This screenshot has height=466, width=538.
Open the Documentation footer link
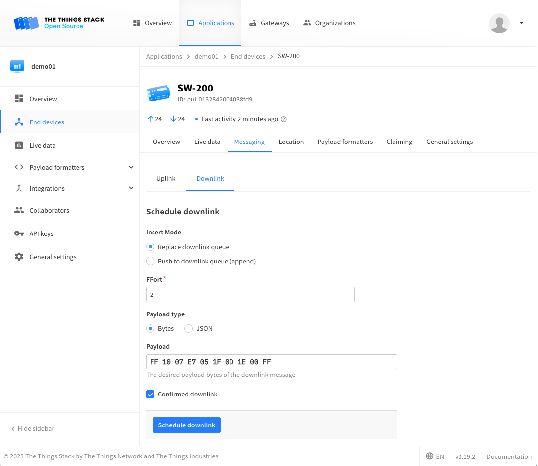coord(509,456)
